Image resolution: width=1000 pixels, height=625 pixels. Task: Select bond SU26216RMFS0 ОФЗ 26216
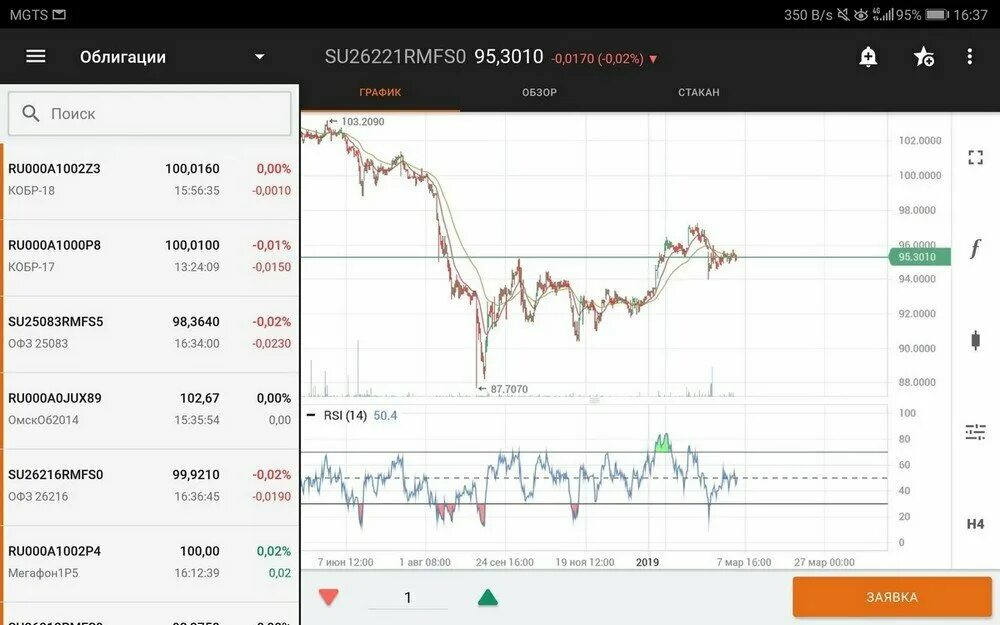tap(150, 486)
